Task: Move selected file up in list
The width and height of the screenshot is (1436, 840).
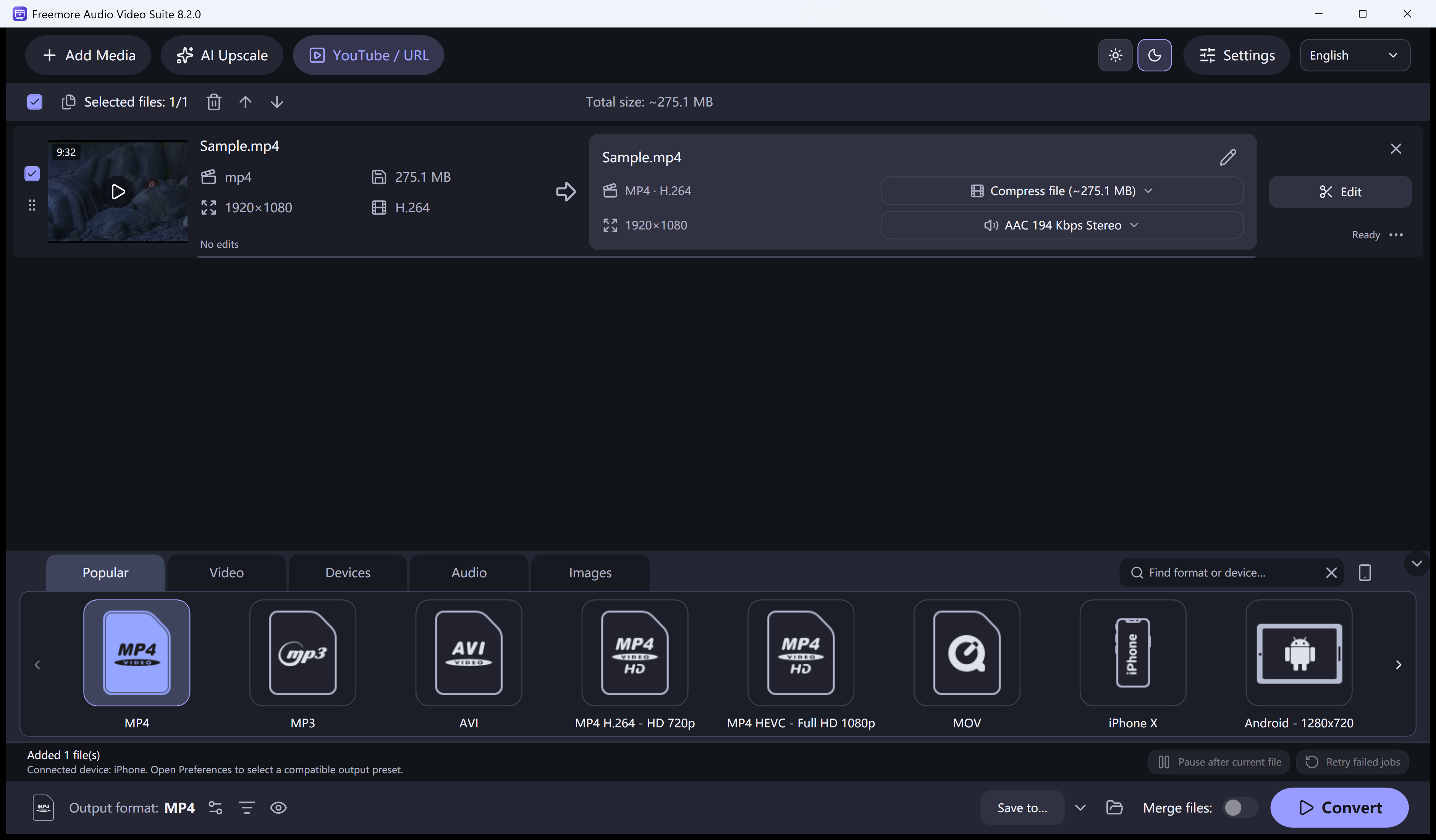Action: tap(245, 102)
